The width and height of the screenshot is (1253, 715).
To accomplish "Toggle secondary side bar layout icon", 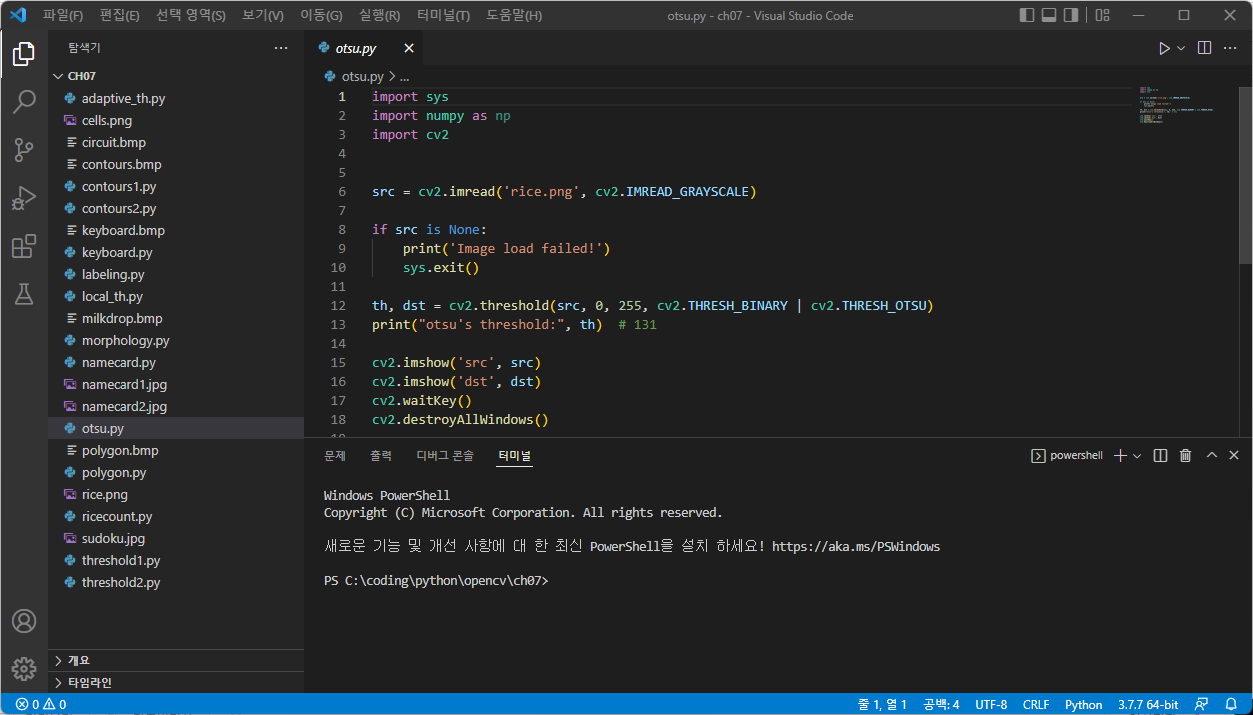I will coord(1071,15).
